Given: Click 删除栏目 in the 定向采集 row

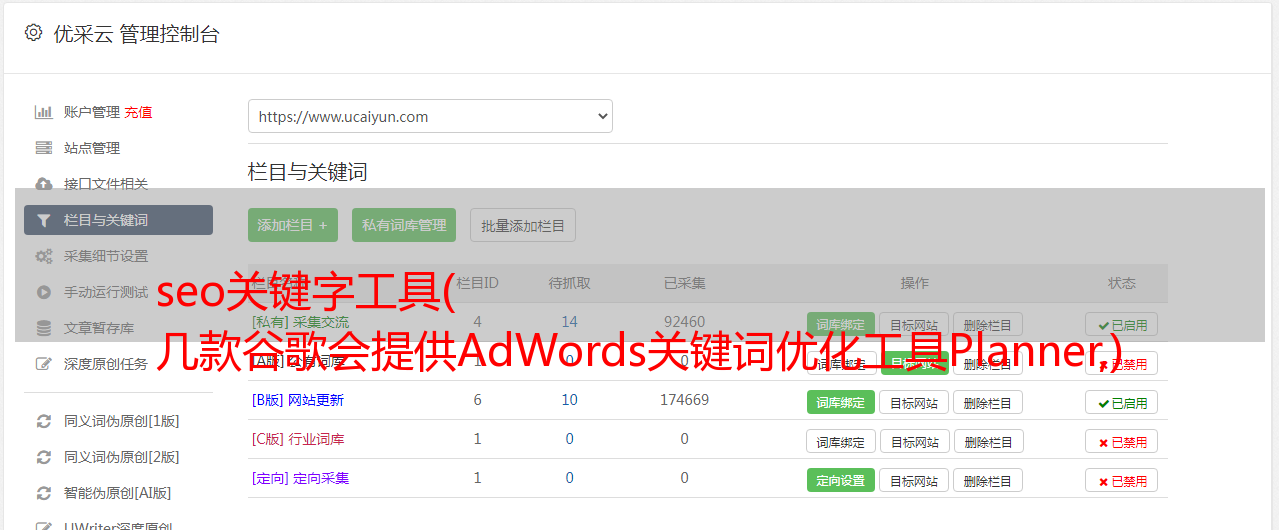Looking at the screenshot, I should pos(988,481).
